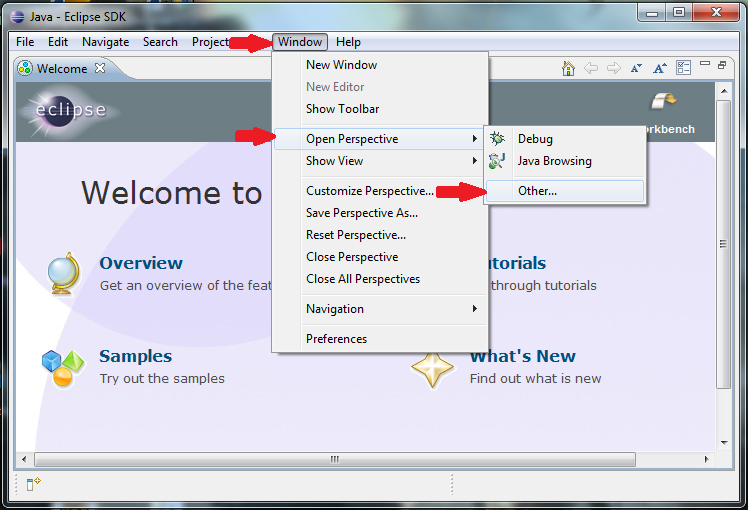Image resolution: width=748 pixels, height=510 pixels.
Task: Open the What's New link
Action: [x=523, y=356]
